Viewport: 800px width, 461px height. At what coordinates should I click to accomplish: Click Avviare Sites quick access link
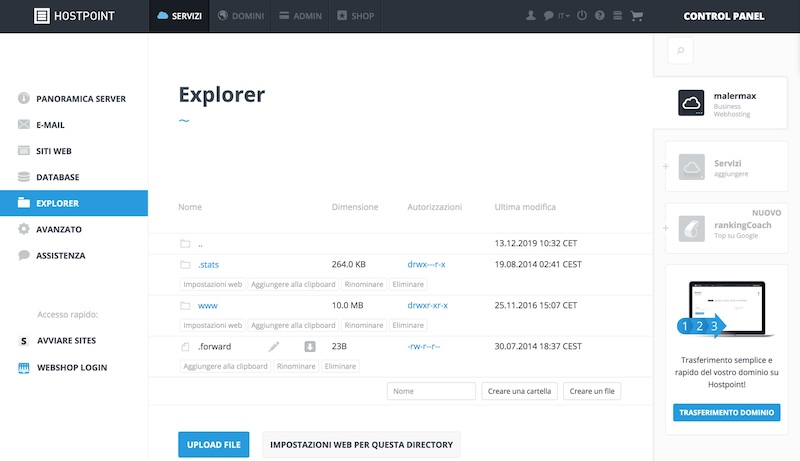[66, 340]
